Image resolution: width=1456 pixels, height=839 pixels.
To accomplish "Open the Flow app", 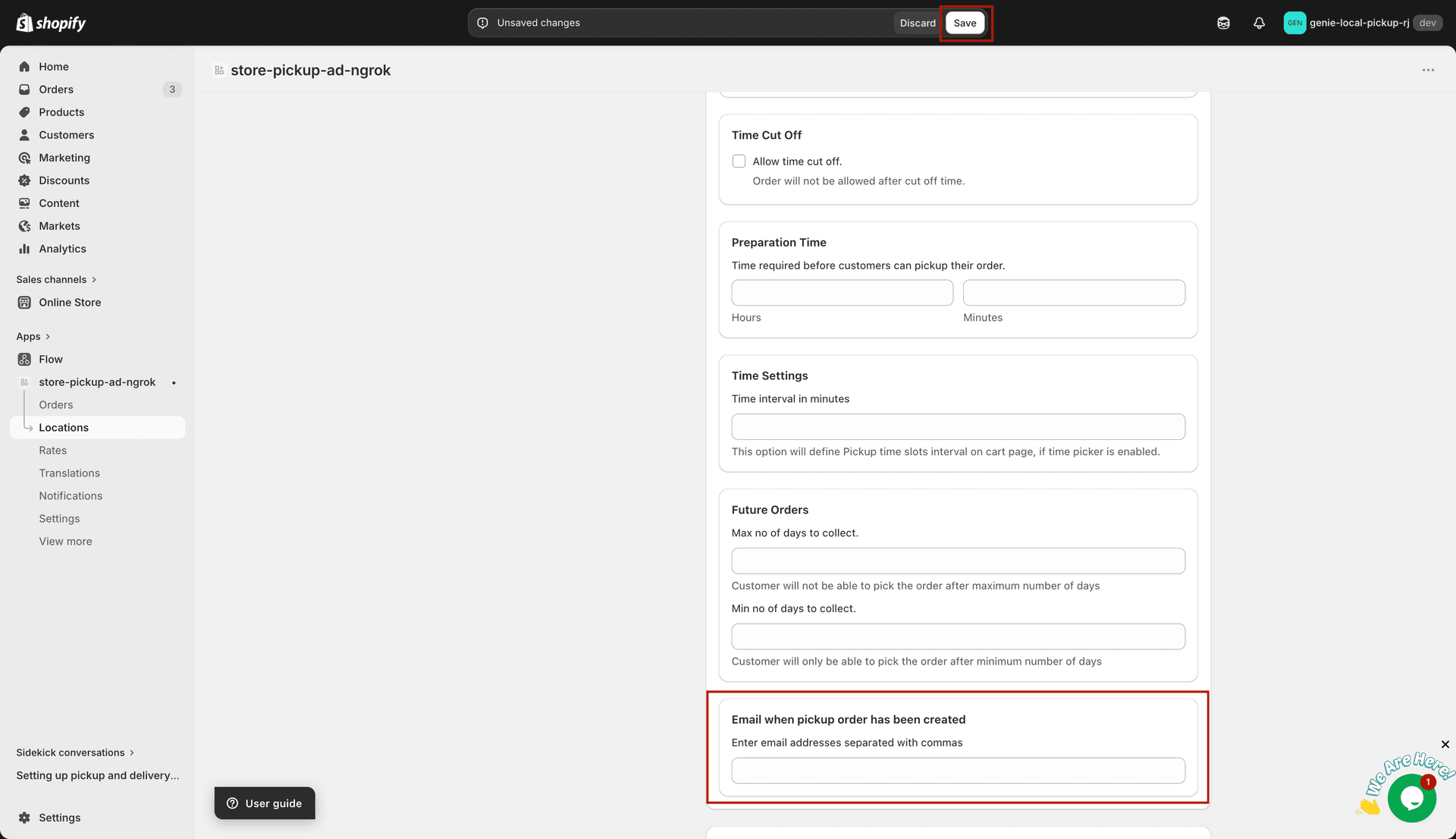I will point(51,359).
